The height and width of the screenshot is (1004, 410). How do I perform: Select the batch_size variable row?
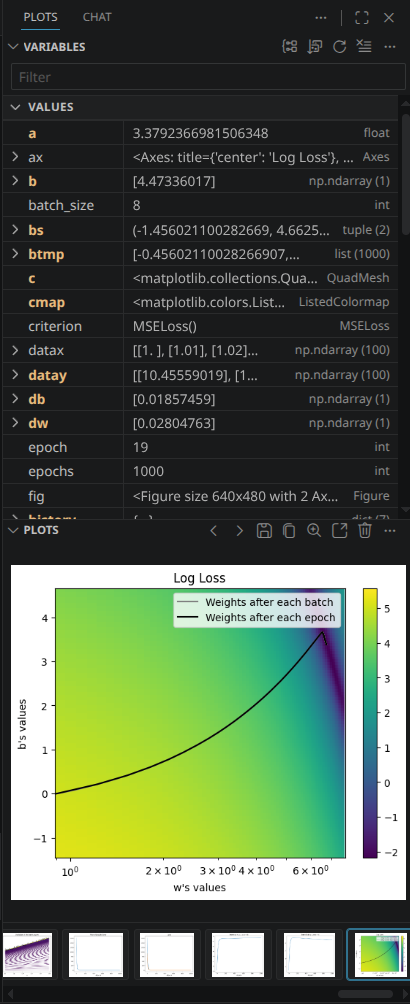pyautogui.click(x=201, y=206)
